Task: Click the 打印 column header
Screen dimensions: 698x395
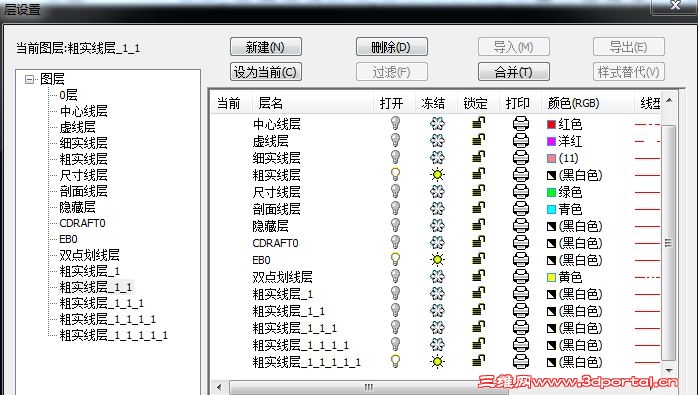Action: (520, 103)
